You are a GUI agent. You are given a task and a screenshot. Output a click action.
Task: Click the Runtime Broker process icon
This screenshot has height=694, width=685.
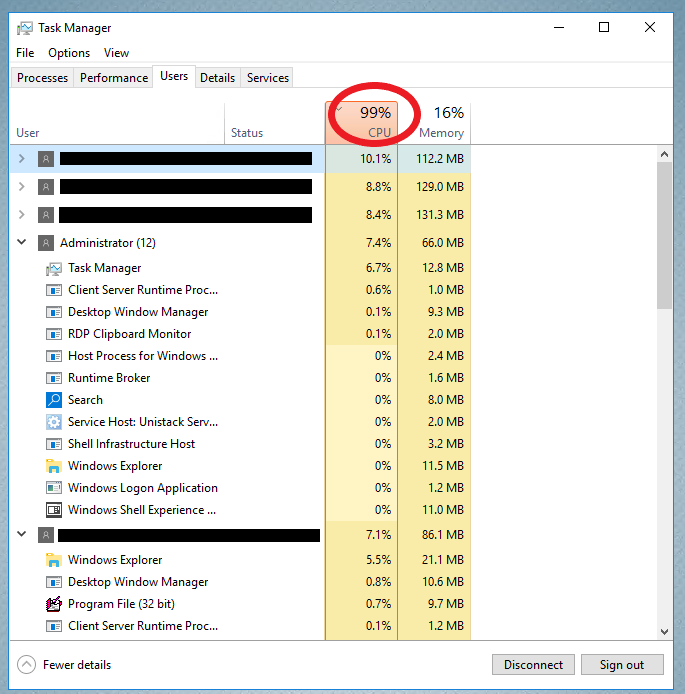54,378
